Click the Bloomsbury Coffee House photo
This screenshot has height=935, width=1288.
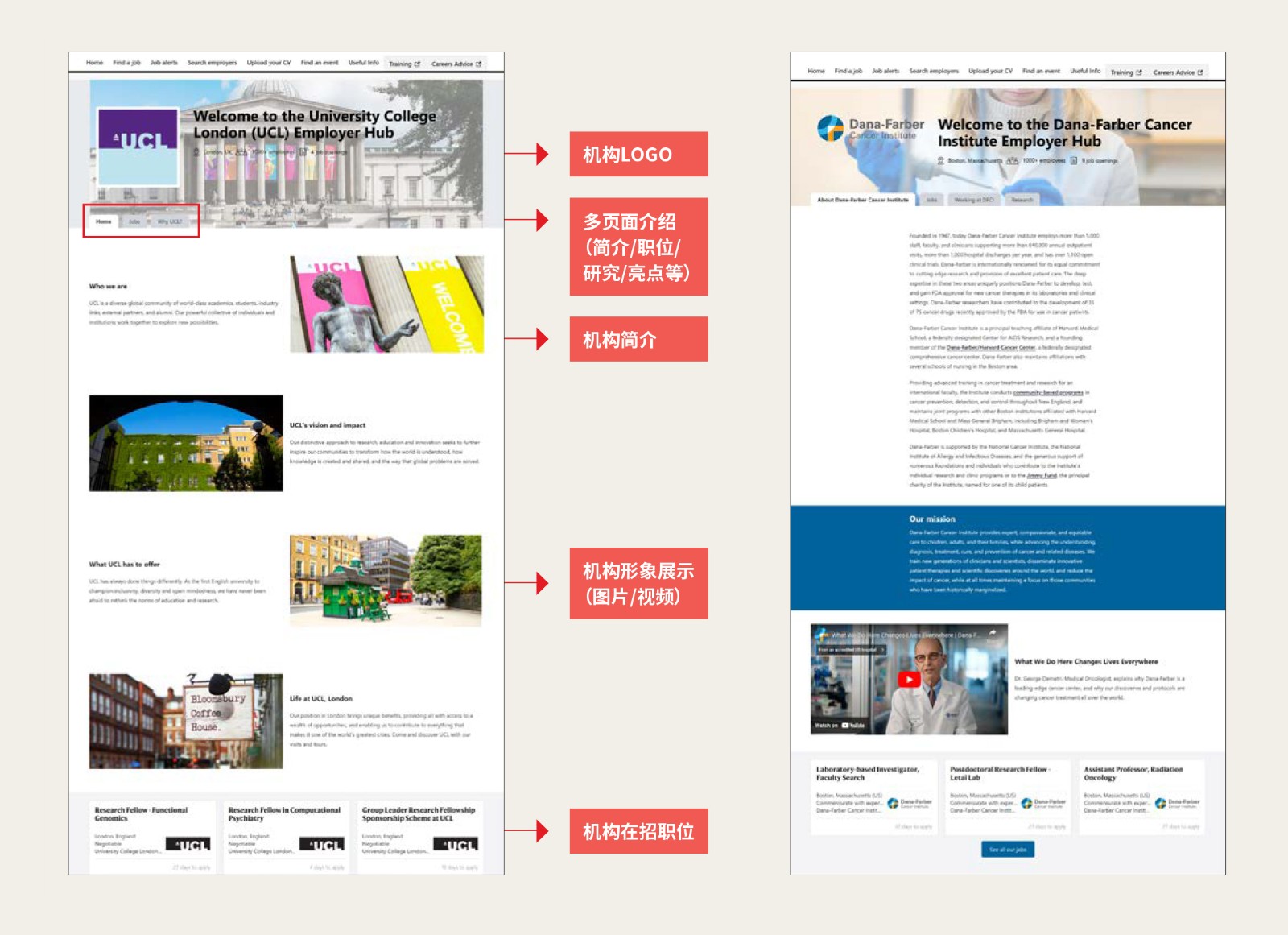(186, 721)
